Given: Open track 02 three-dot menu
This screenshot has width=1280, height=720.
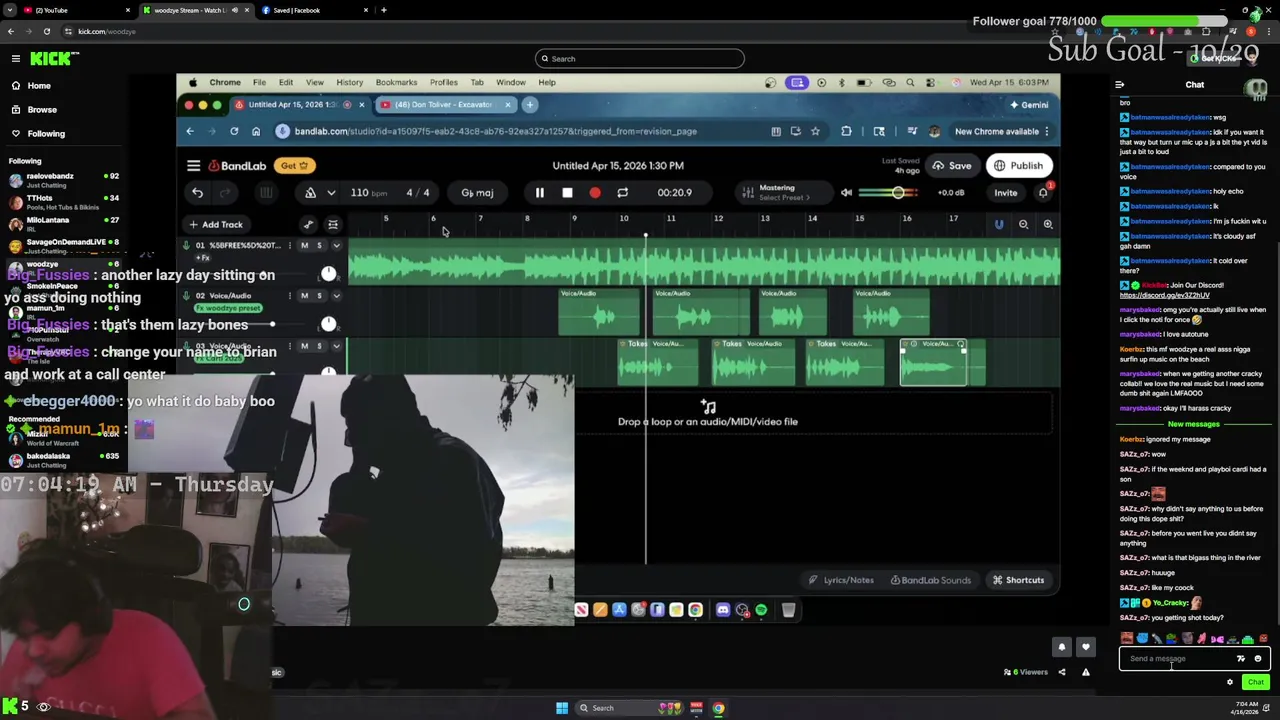Looking at the screenshot, I should tap(290, 296).
